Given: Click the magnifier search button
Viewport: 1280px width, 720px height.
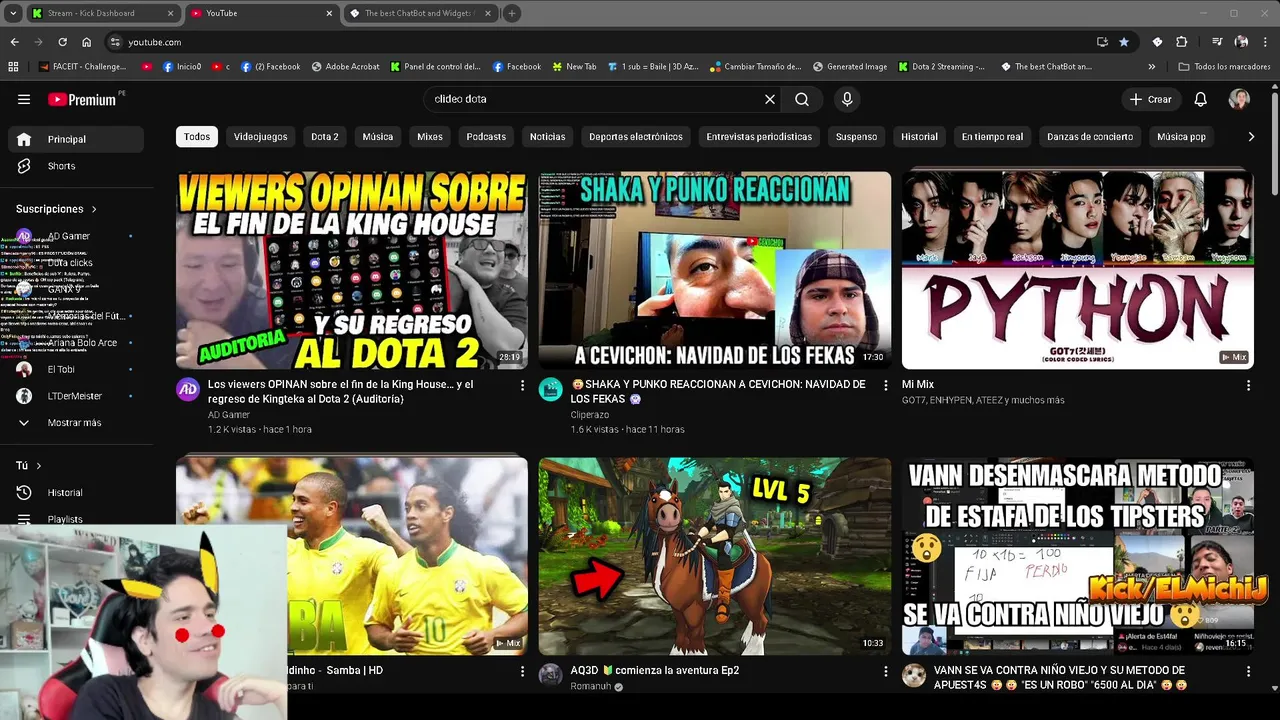Looking at the screenshot, I should click(x=802, y=99).
